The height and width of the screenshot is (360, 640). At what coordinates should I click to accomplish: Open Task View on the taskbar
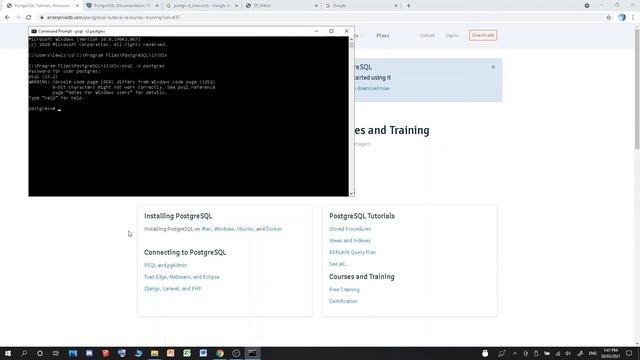tap(56, 353)
